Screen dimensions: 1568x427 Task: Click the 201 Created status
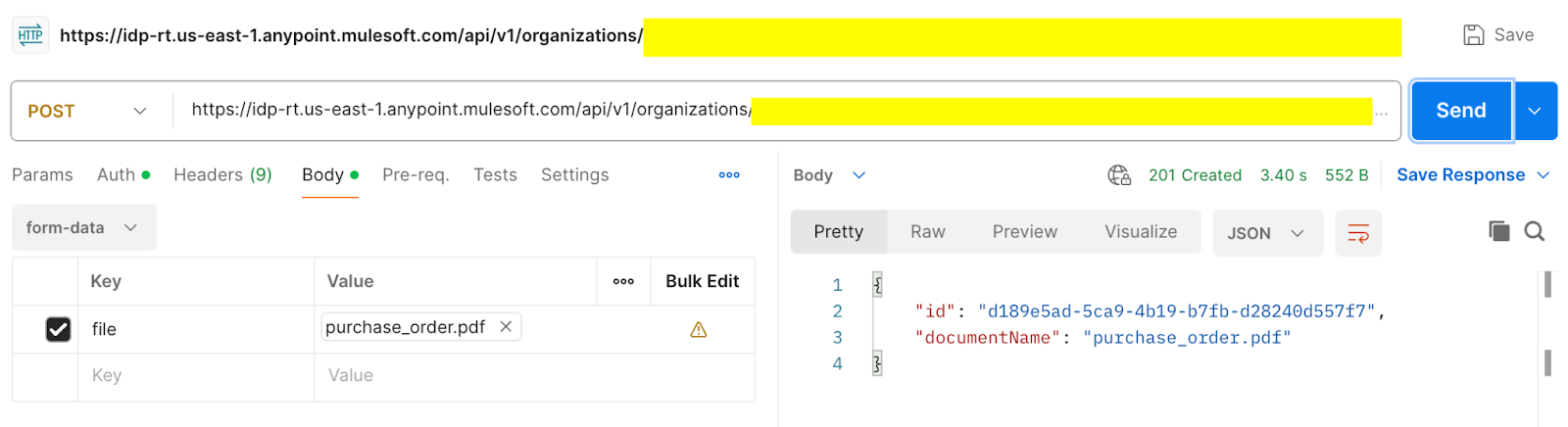1195,175
